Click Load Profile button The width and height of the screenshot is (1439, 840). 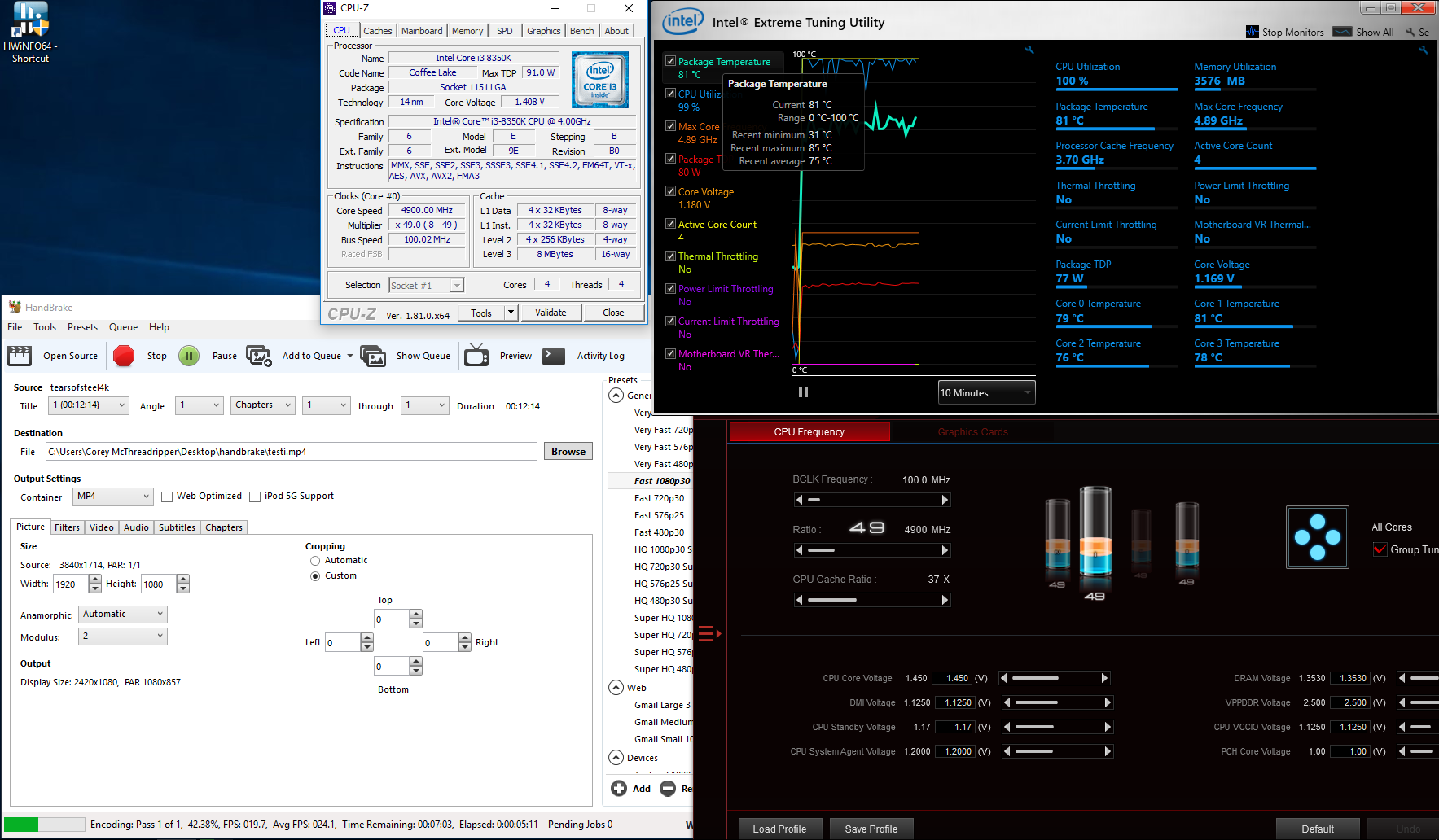779,829
